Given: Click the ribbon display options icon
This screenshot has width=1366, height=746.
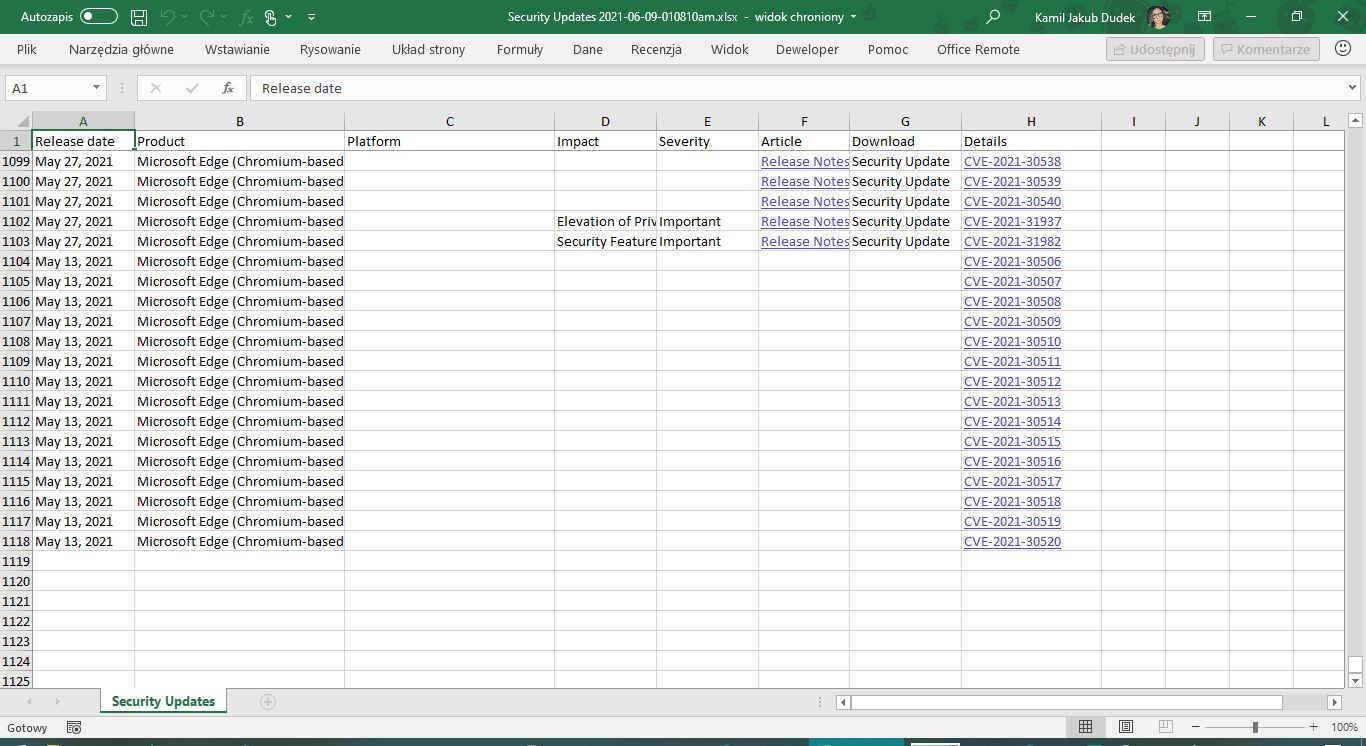Looking at the screenshot, I should pos(1204,17).
